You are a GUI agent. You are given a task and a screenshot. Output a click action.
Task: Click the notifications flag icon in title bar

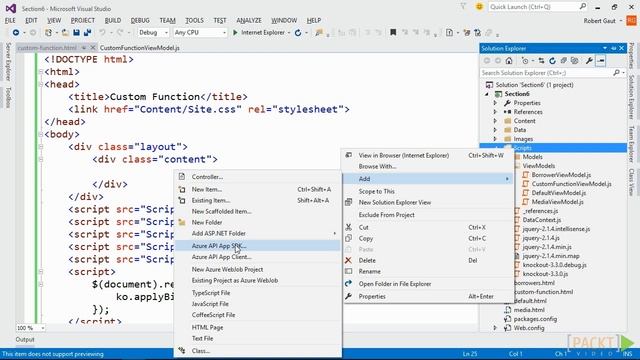pyautogui.click(x=463, y=7)
